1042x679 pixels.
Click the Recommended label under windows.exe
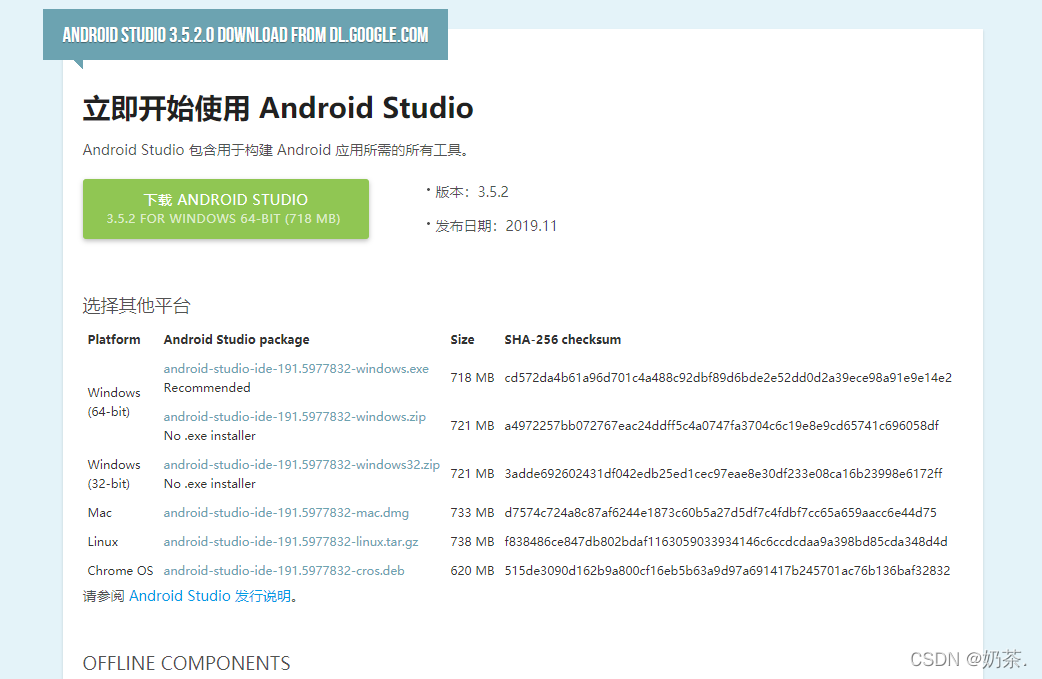[207, 387]
